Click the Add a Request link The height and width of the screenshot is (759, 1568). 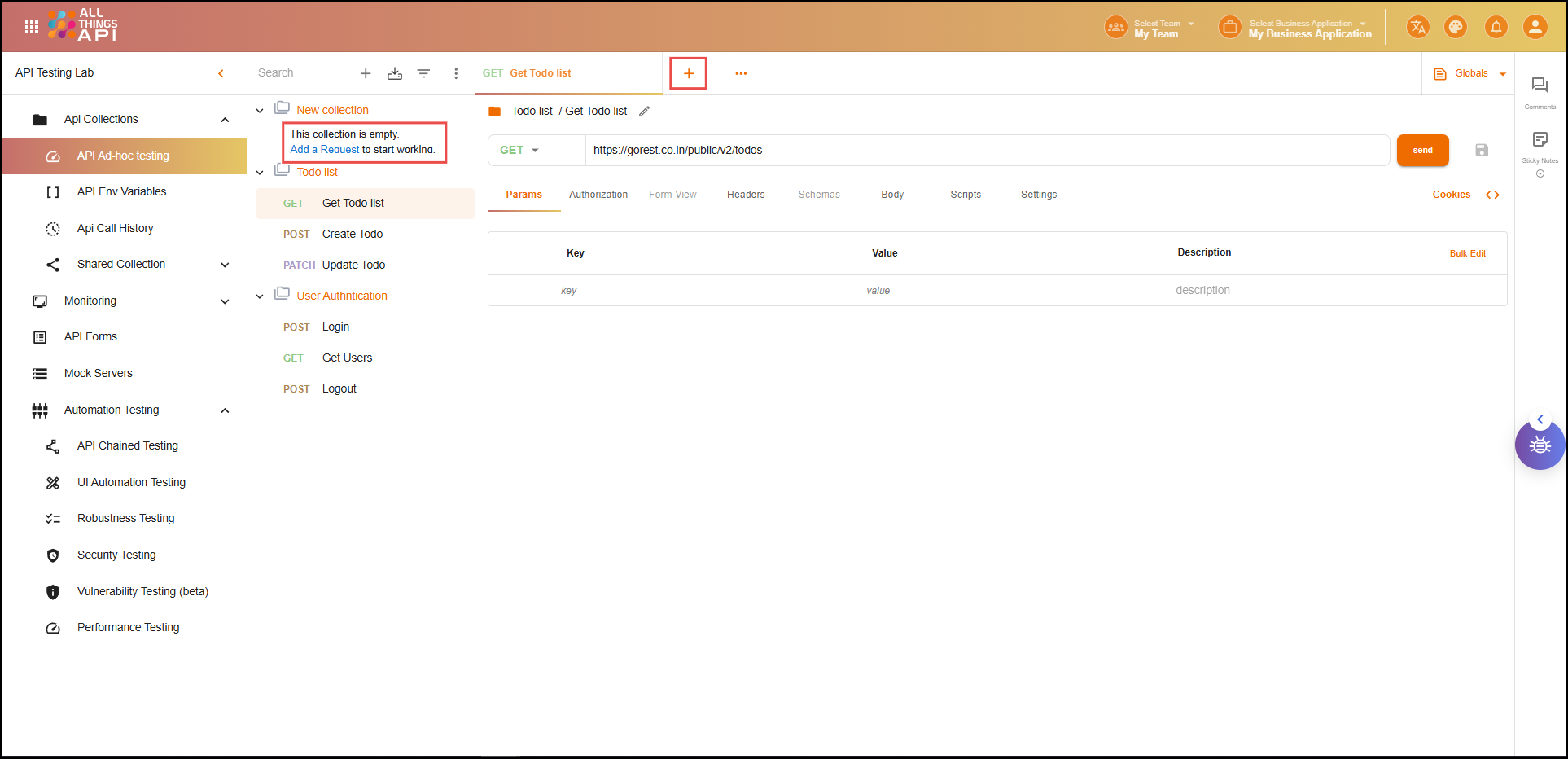tap(325, 150)
